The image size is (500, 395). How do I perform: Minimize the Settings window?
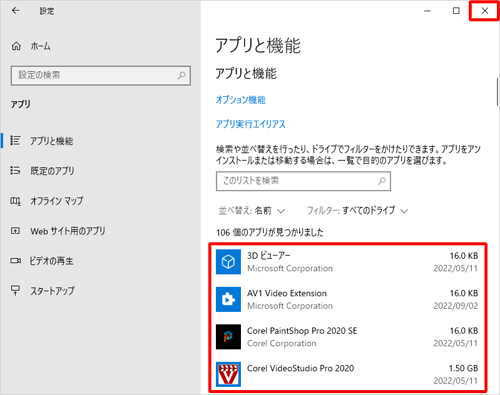[x=427, y=11]
